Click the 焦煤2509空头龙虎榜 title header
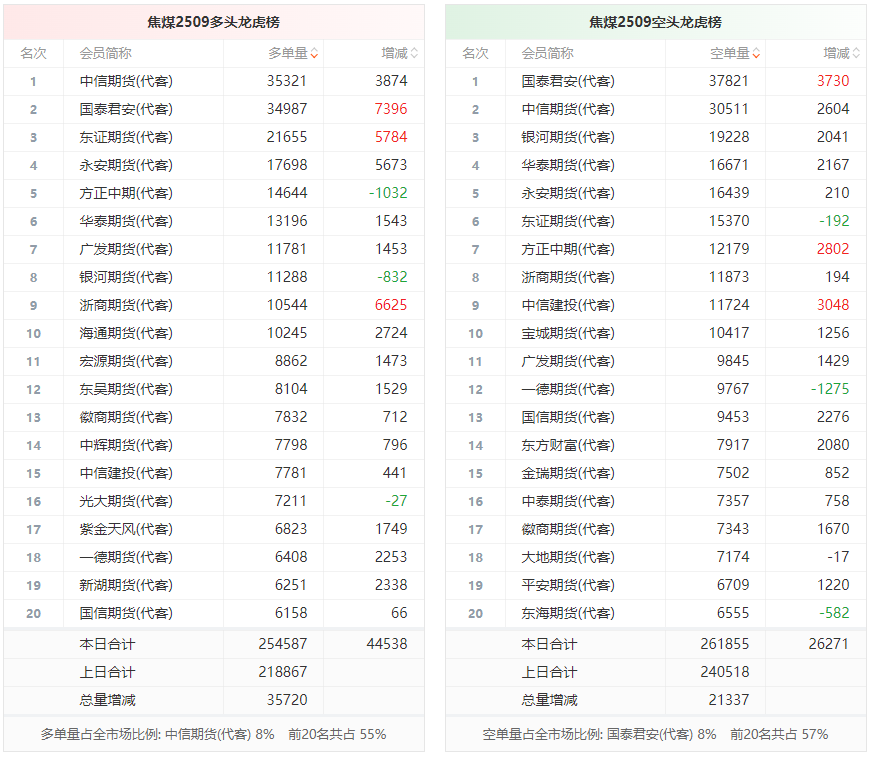871x757 pixels. coord(655,22)
